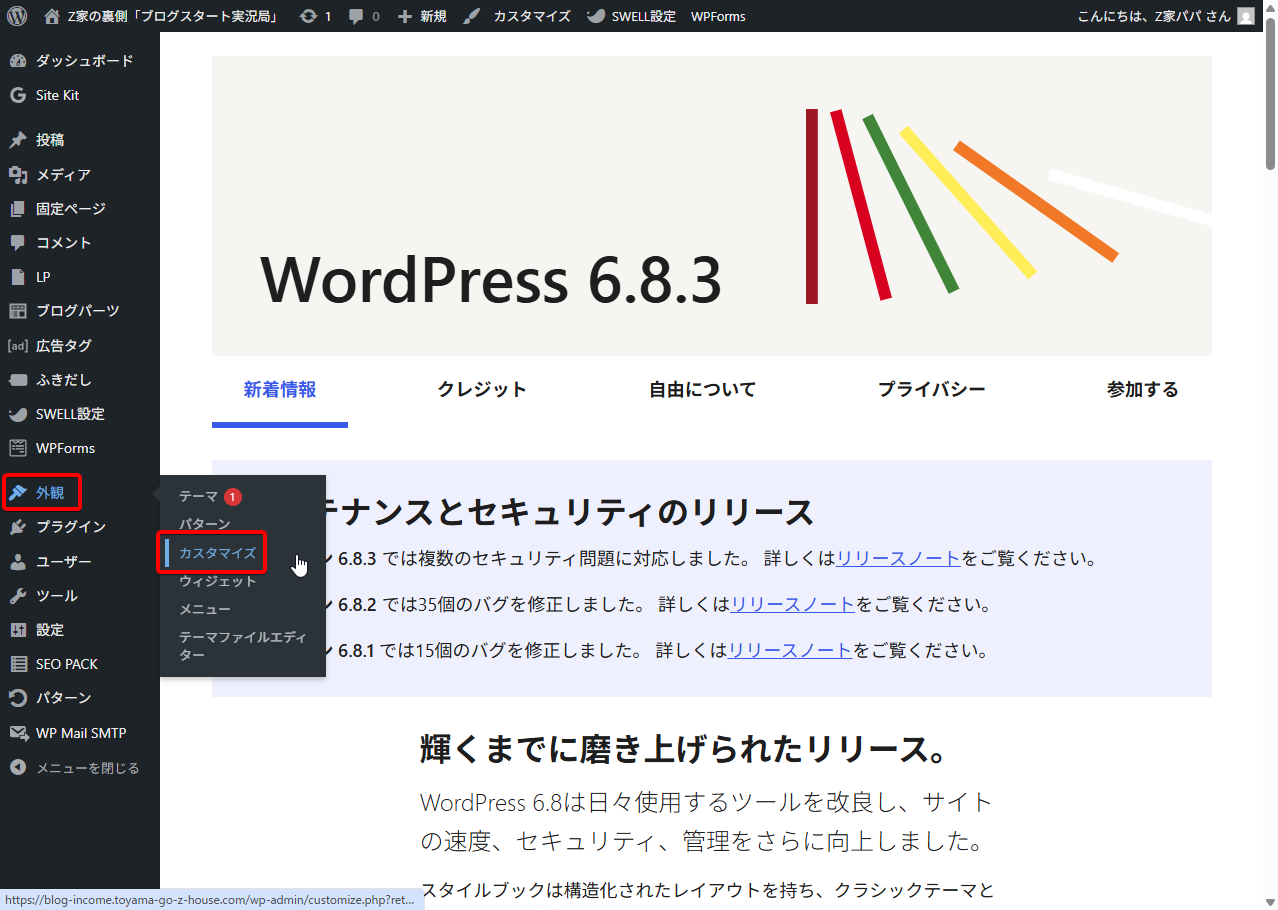Viewport: 1278px width, 910px height.
Task: Click the SEO PACK sidebar icon
Action: (18, 664)
